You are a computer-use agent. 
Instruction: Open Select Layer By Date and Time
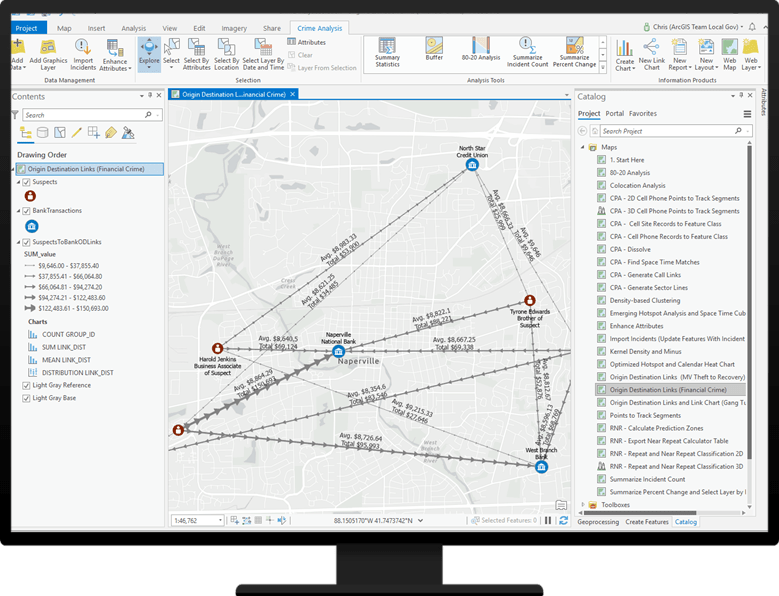(x=263, y=55)
